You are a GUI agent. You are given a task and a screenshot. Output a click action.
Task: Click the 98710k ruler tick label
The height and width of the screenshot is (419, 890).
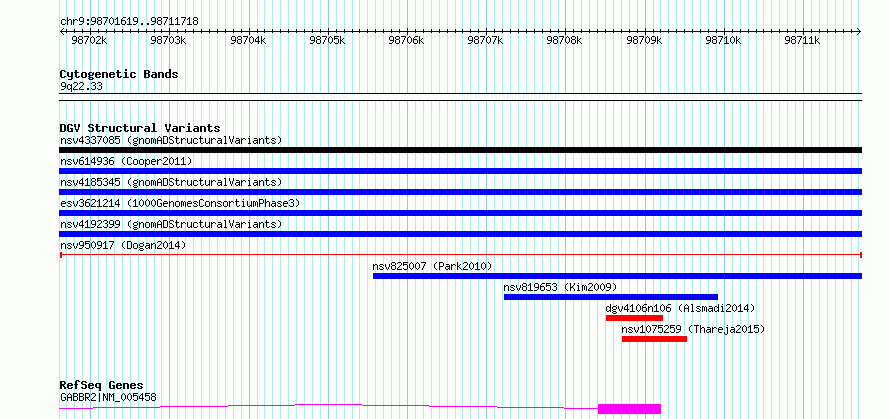[x=724, y=41]
